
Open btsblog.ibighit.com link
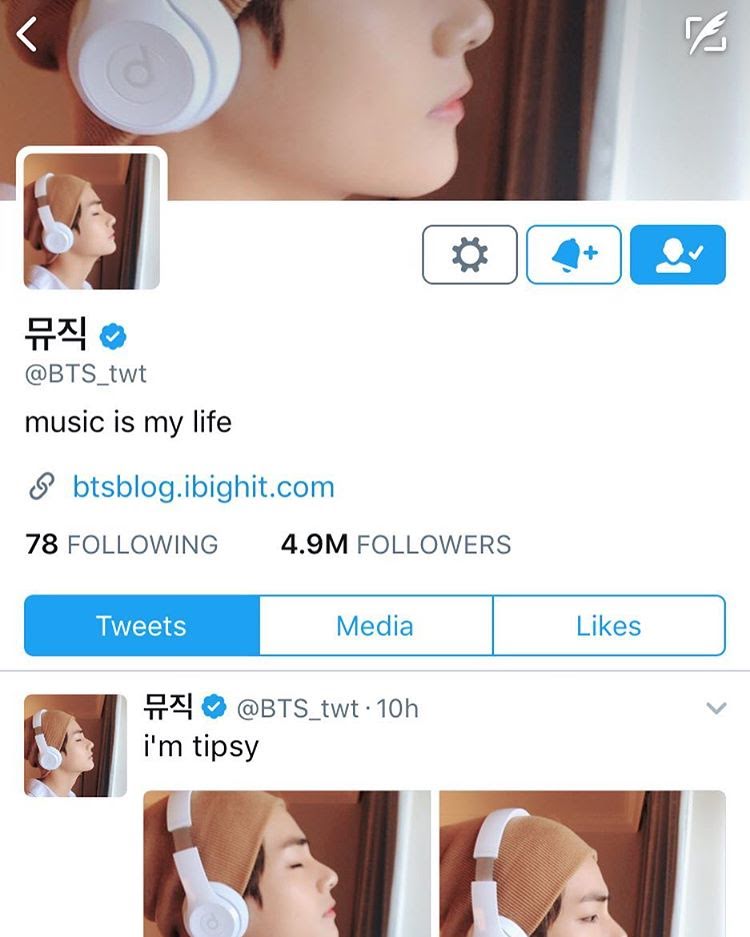(x=203, y=487)
